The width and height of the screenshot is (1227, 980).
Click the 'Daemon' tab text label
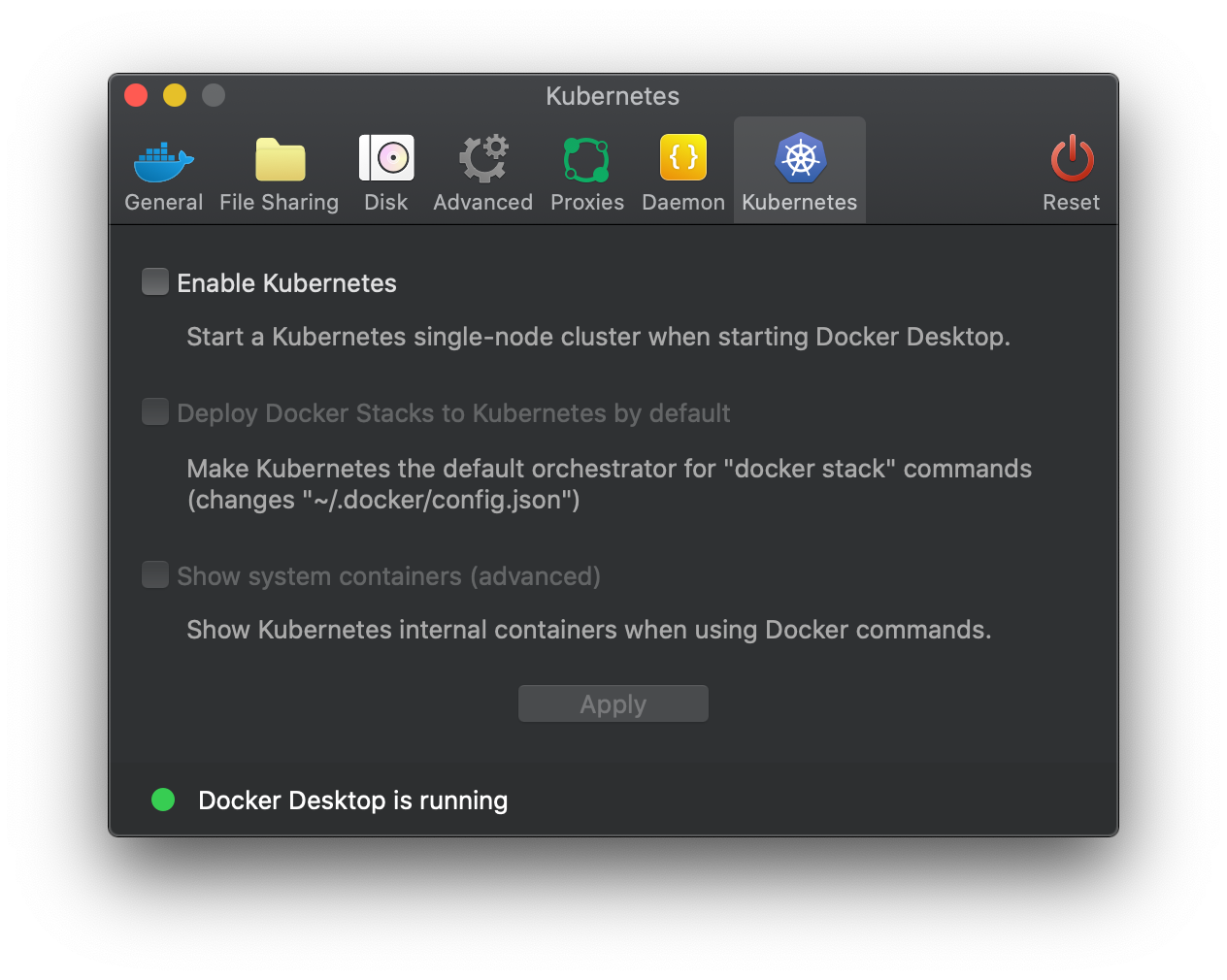[x=683, y=203]
